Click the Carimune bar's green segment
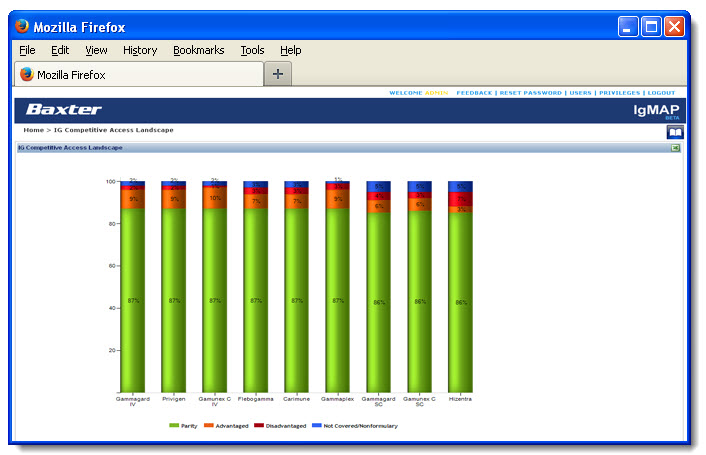 tap(297, 300)
